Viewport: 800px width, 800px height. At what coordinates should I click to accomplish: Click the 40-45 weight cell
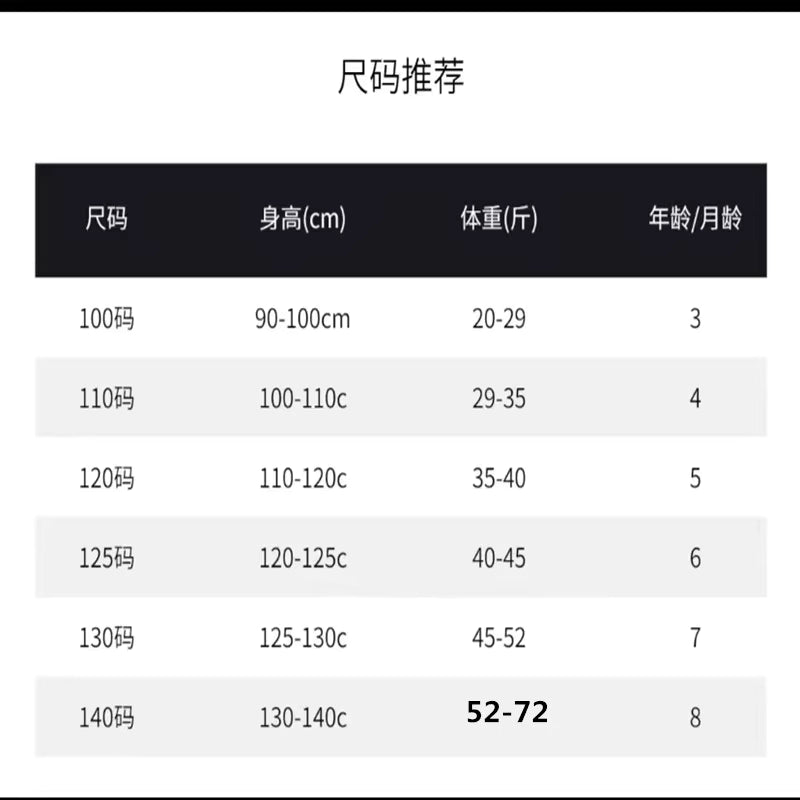[x=498, y=558]
